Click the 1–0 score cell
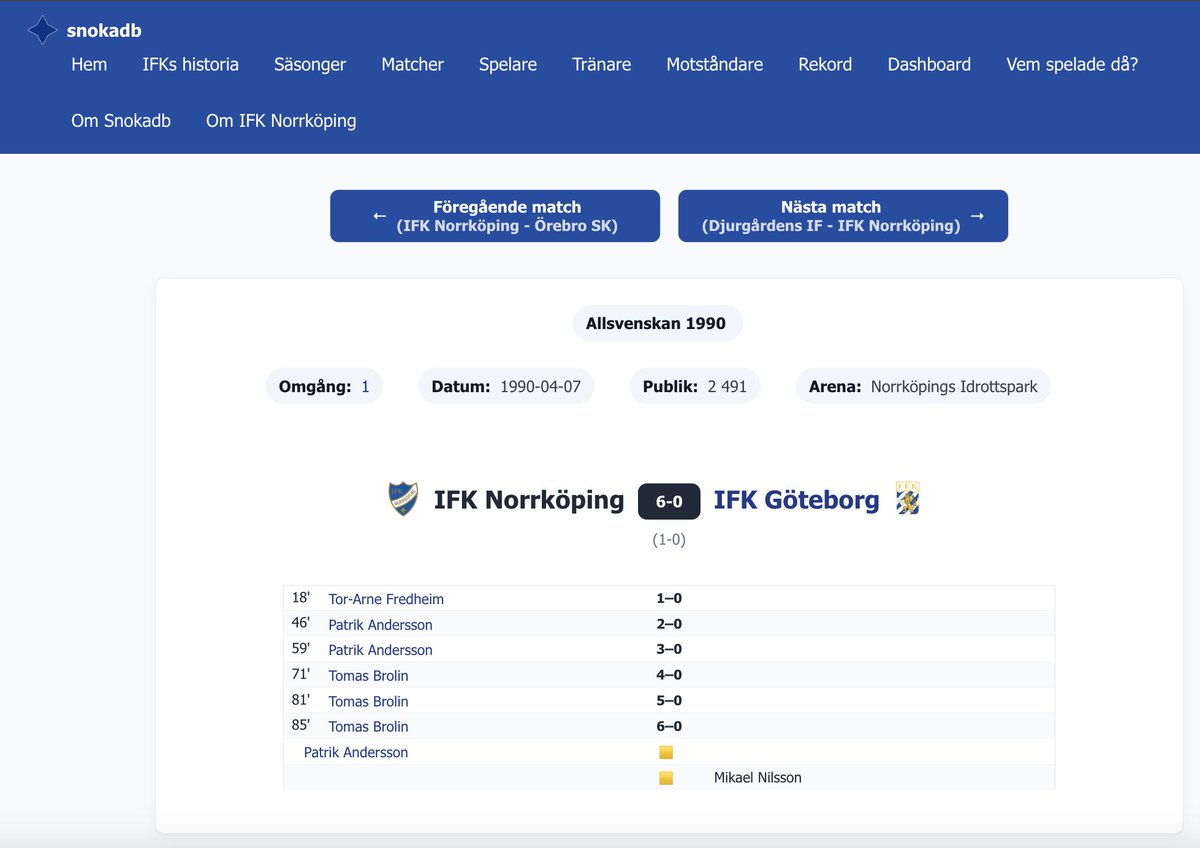1200x848 pixels. (669, 598)
